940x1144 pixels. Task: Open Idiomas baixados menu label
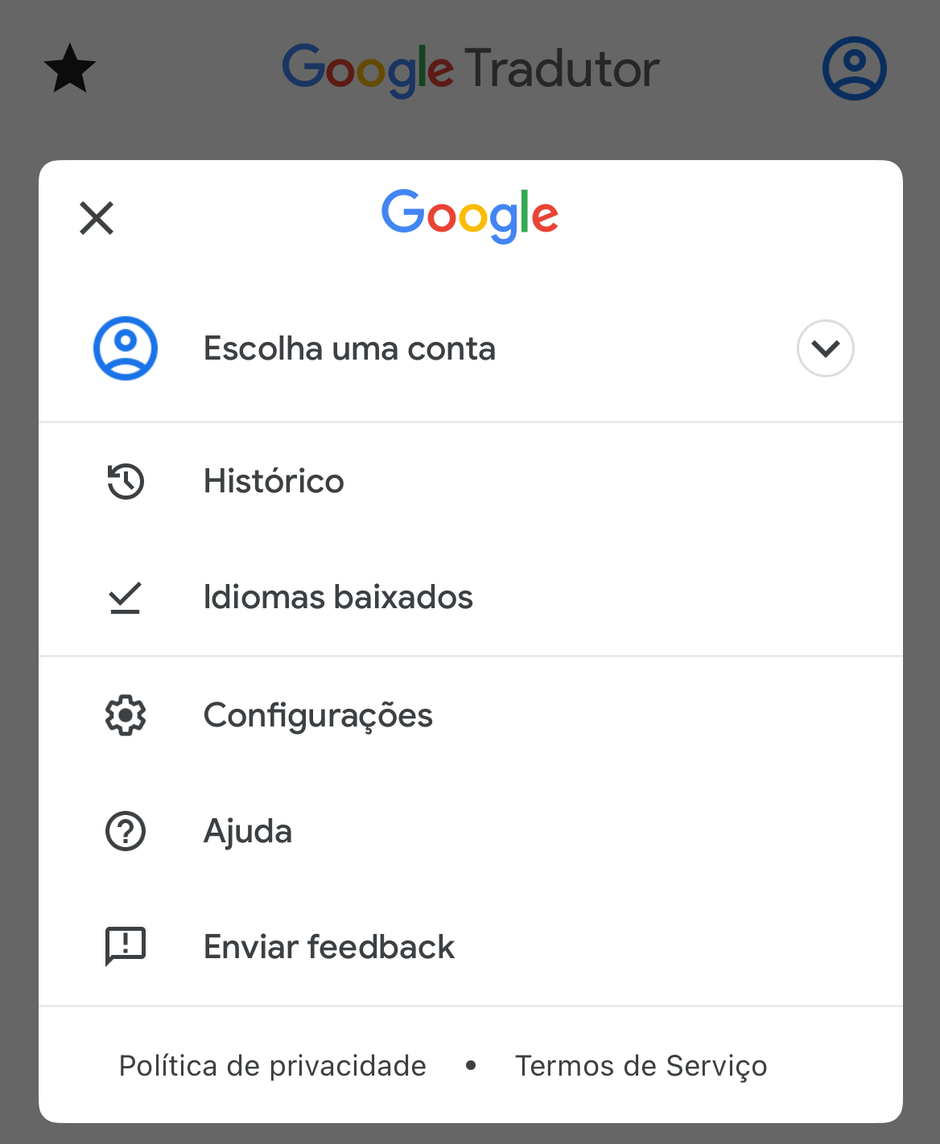(337, 598)
